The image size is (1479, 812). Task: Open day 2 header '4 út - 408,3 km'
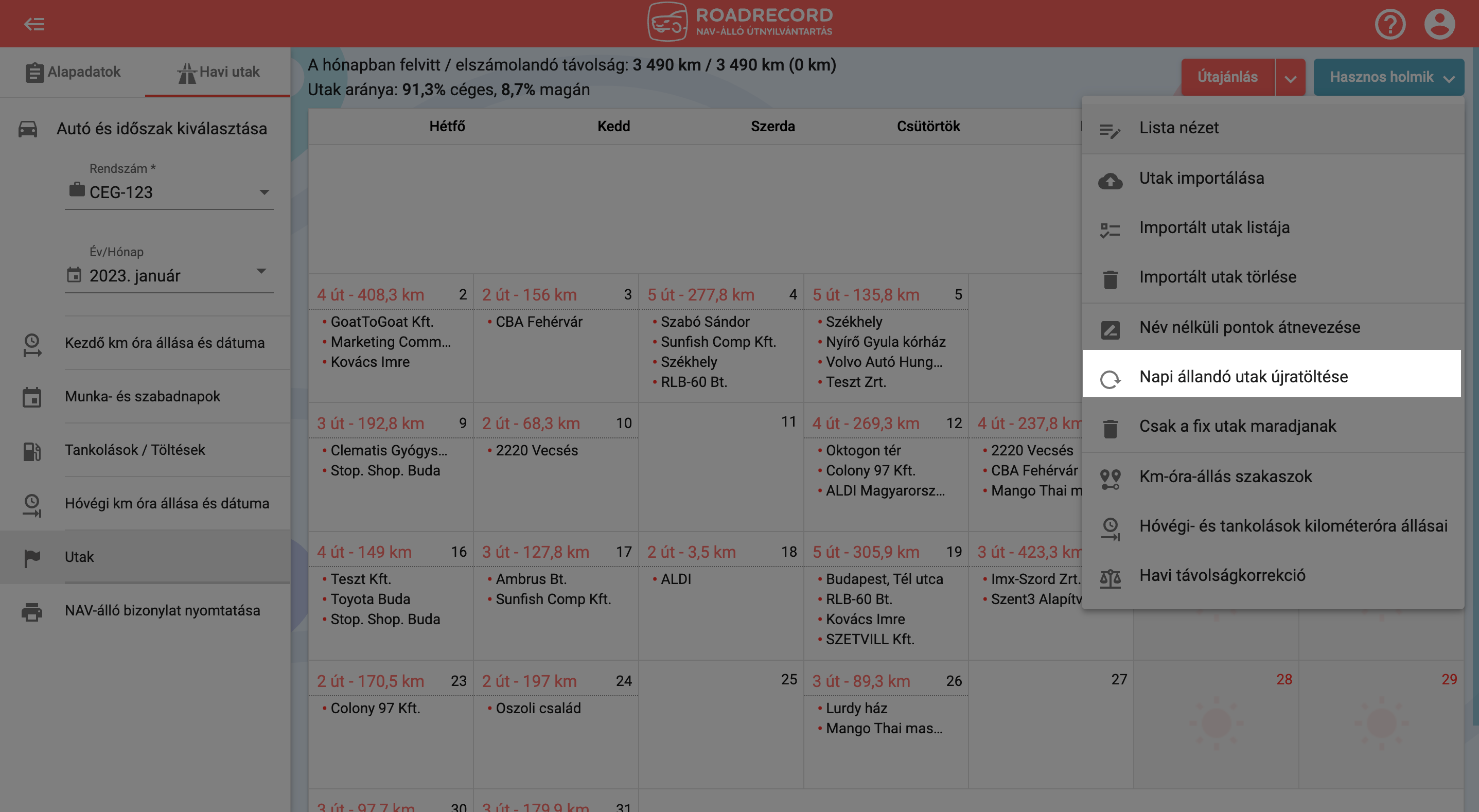pos(371,294)
